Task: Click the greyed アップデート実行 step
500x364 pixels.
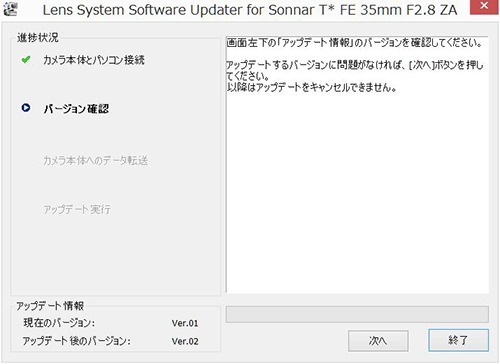Action: click(77, 209)
